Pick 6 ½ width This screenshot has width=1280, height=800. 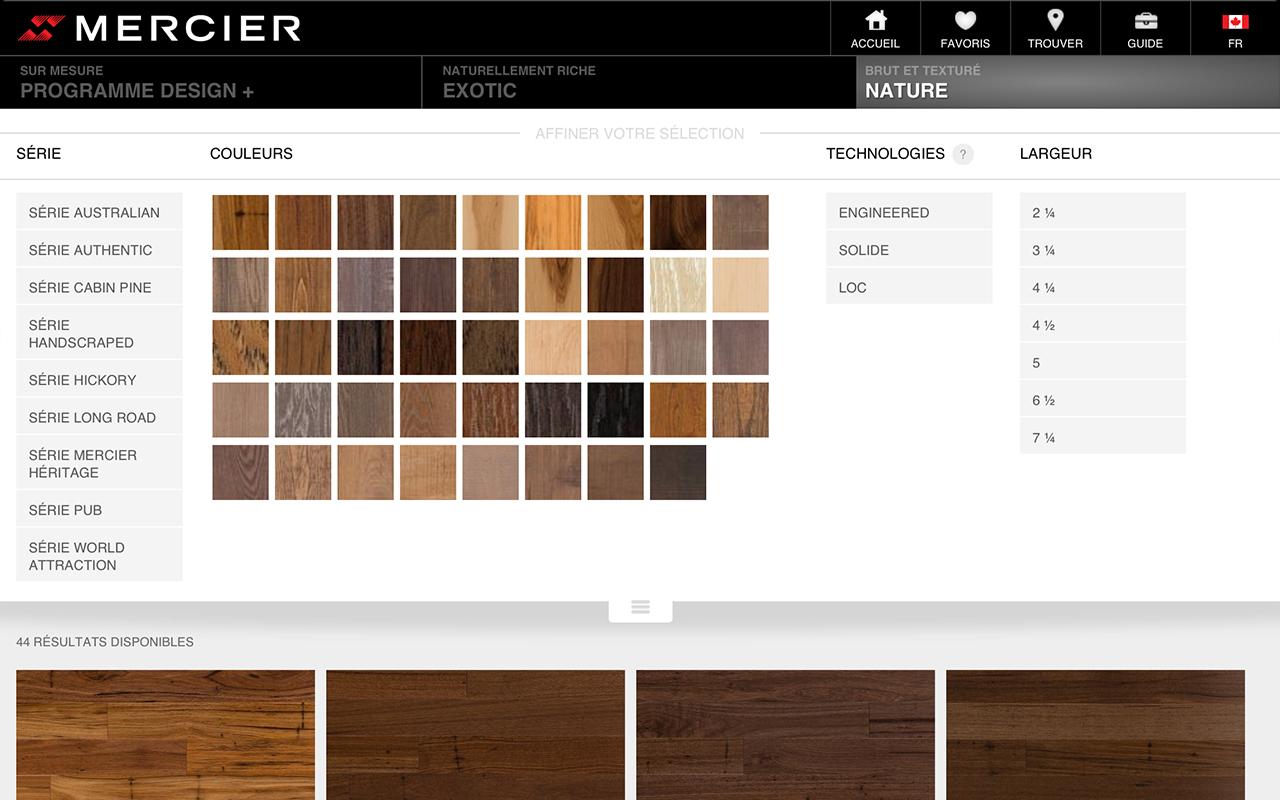pyautogui.click(x=1102, y=400)
